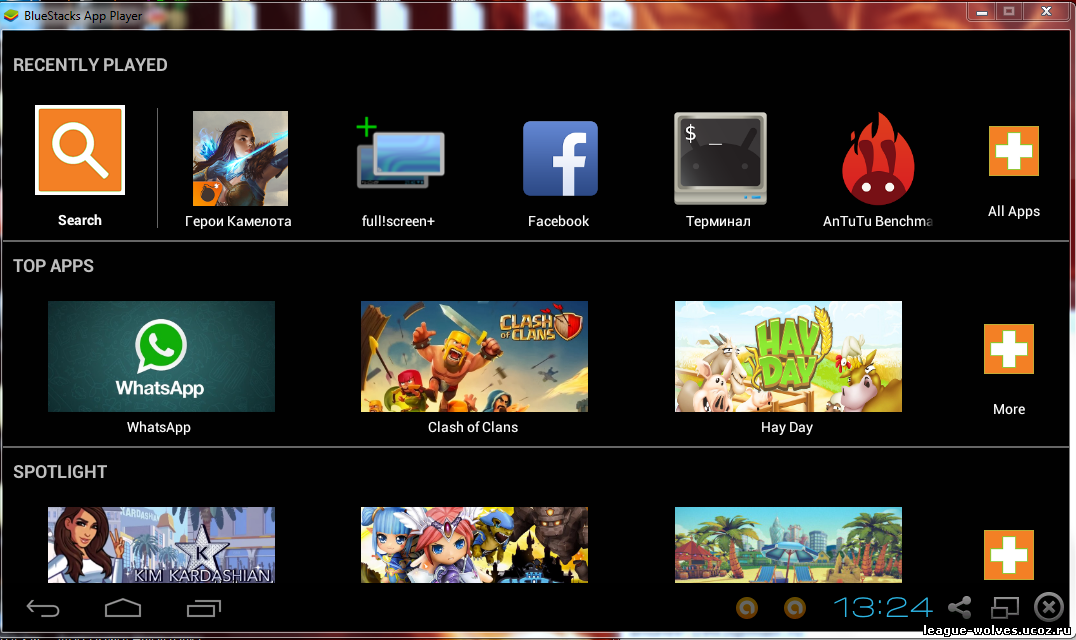Click the More label in Top Apps
Viewport: 1076px width, 640px height.
point(1009,409)
